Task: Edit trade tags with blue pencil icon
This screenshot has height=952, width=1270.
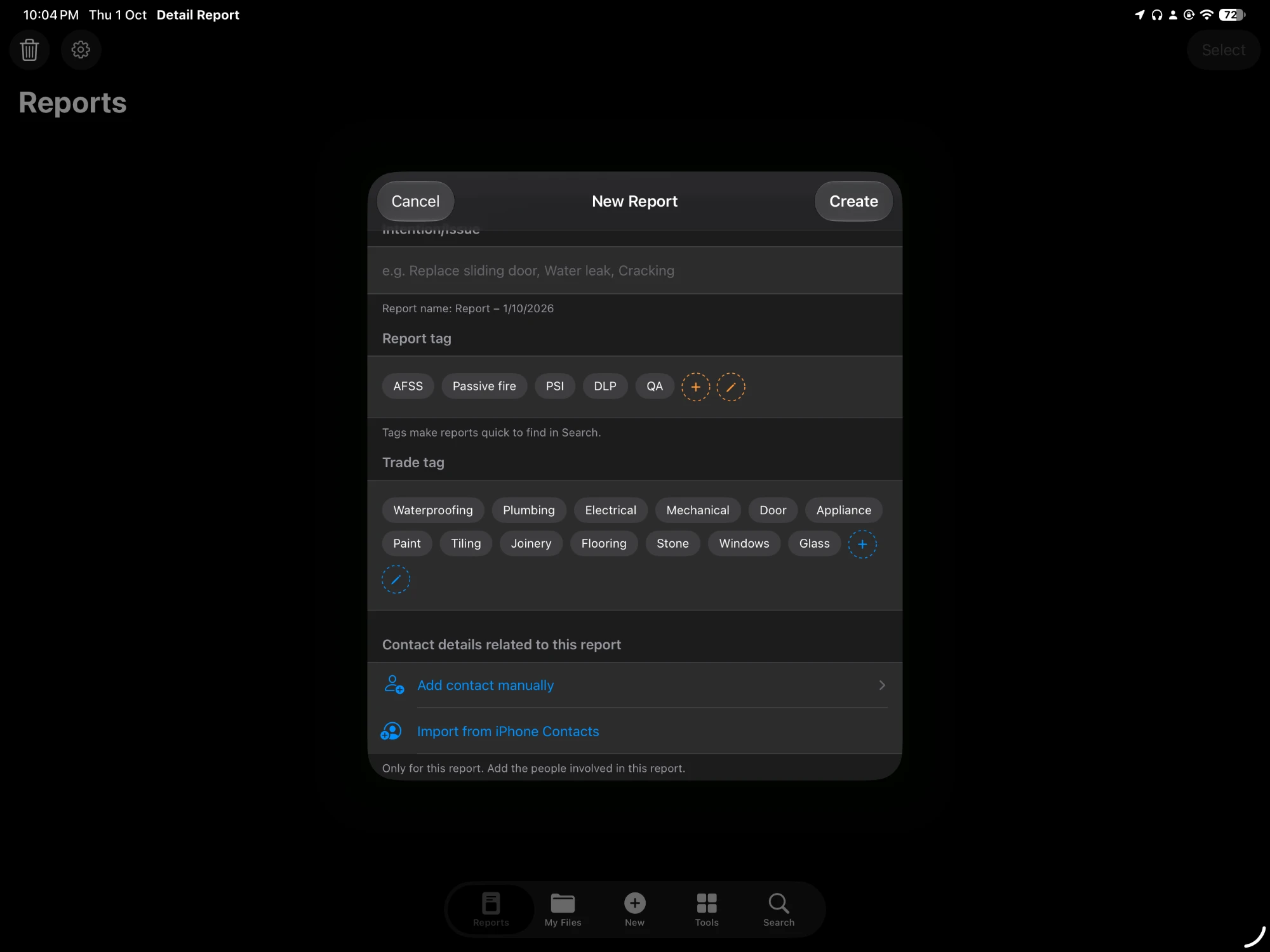Action: tap(396, 579)
